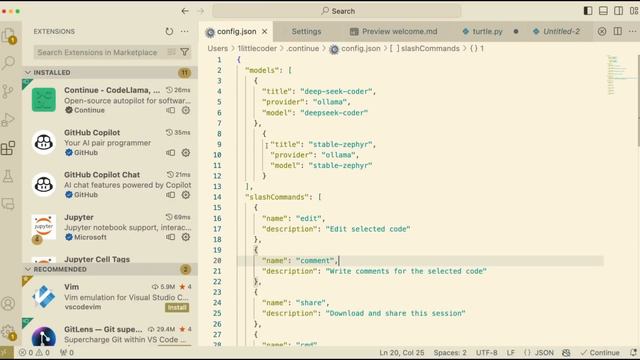Screen dimensions: 640x360
Task: Click remote-window icon for Continue extension
Action: (x=171, y=110)
